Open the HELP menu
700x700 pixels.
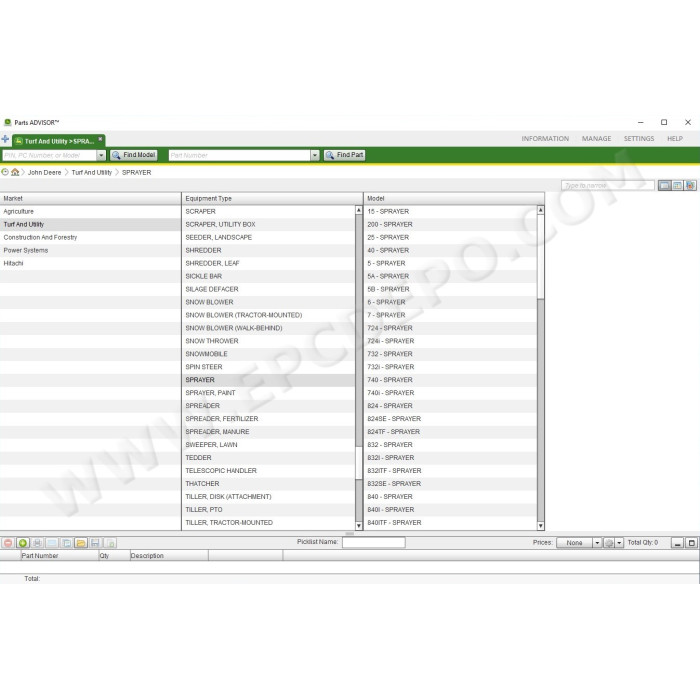(675, 139)
